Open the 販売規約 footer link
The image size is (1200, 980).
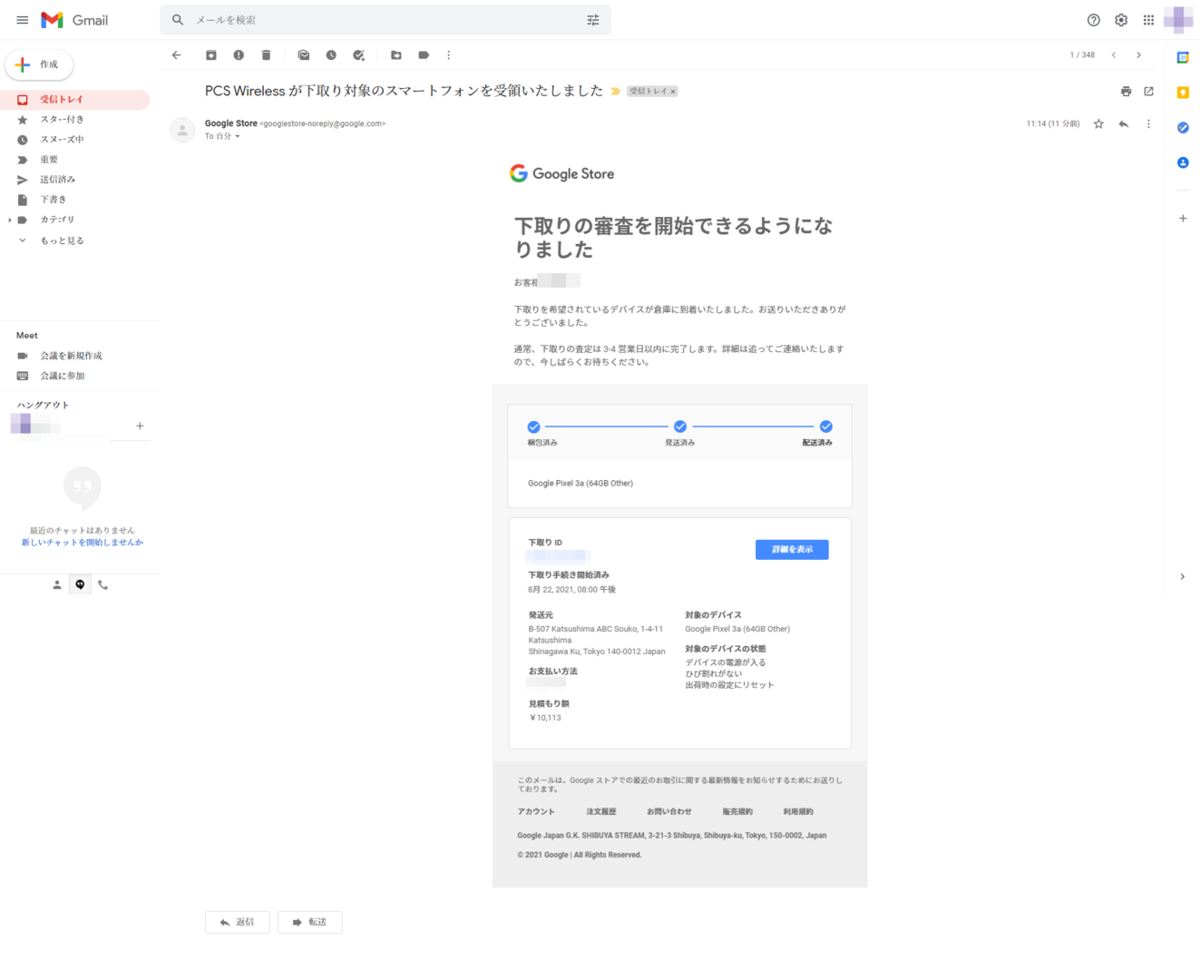point(737,812)
